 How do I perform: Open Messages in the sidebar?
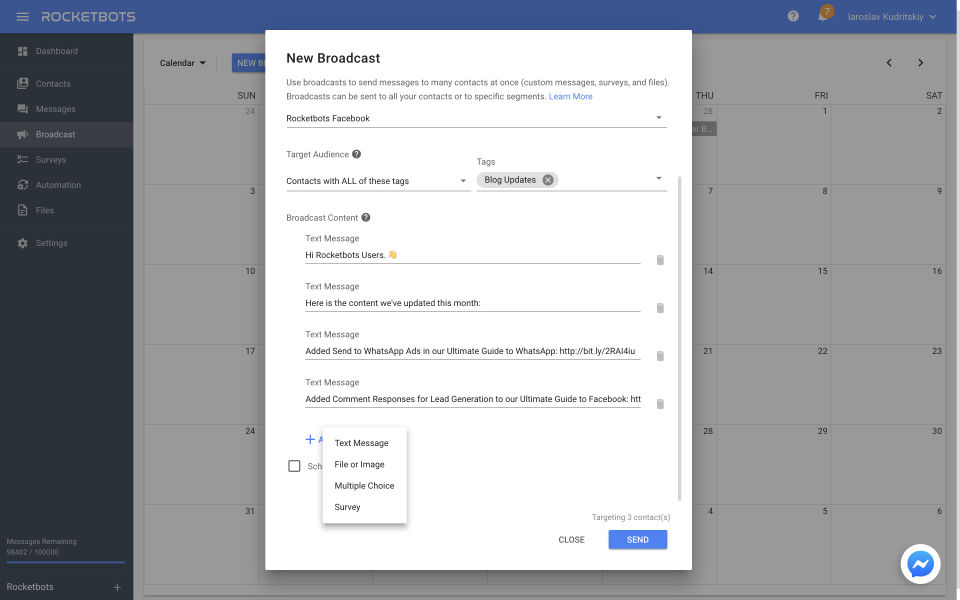click(x=66, y=109)
